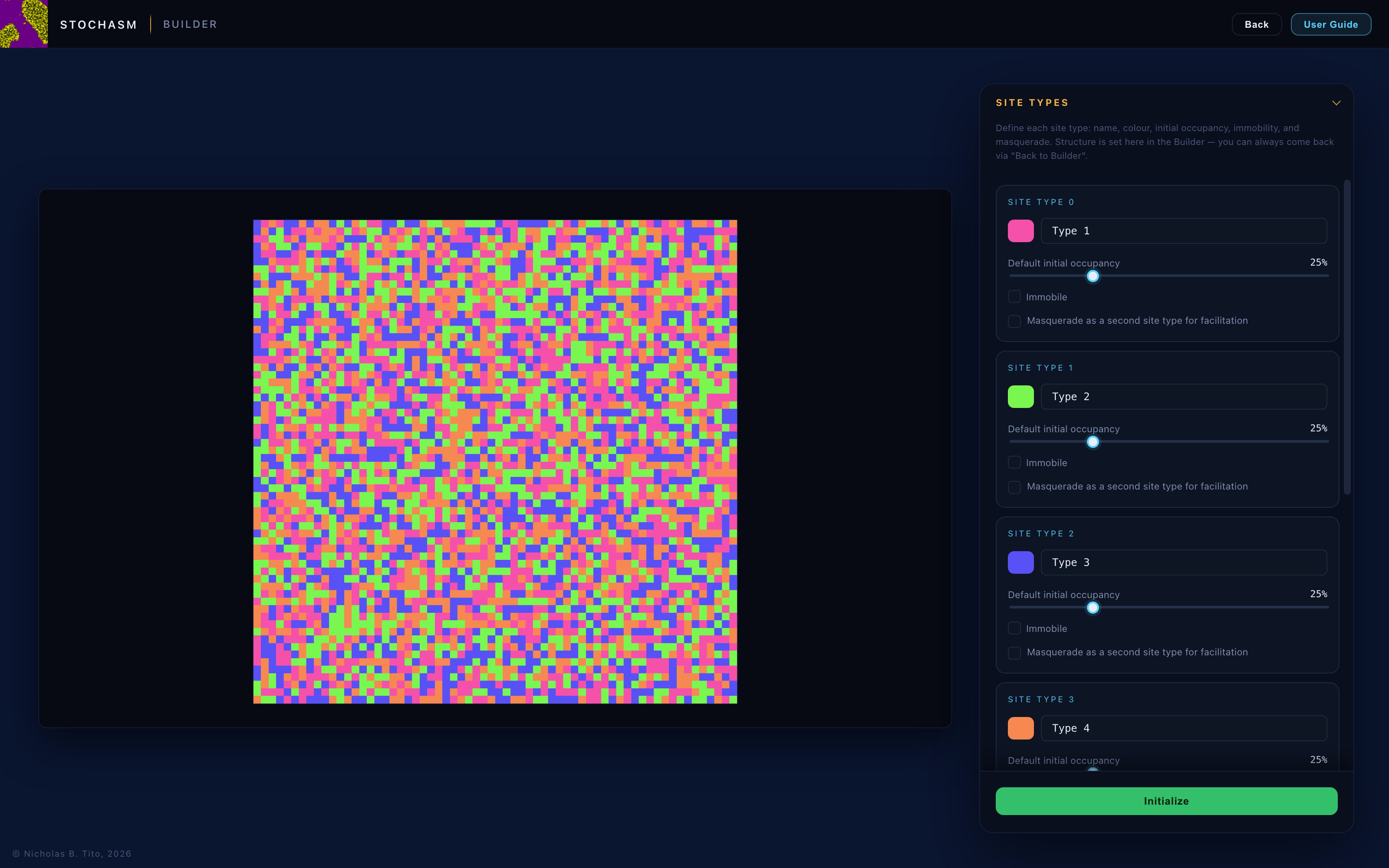Click the lattice grid preview canvas
The width and height of the screenshot is (1389, 868).
click(x=495, y=461)
